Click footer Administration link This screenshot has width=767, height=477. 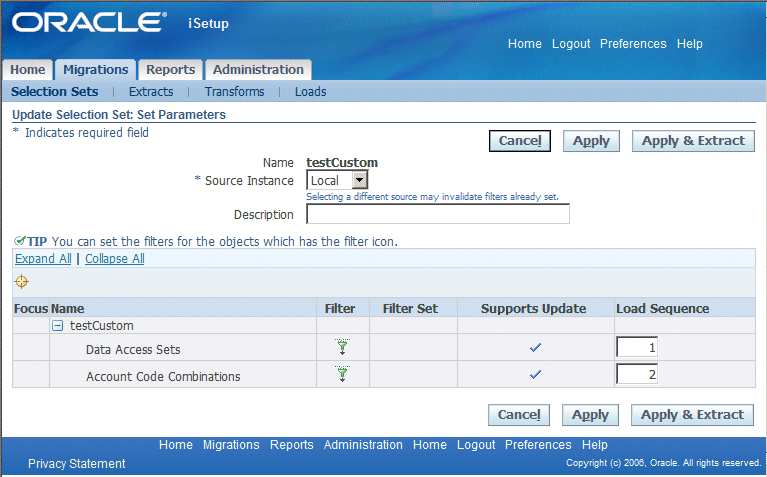point(363,445)
